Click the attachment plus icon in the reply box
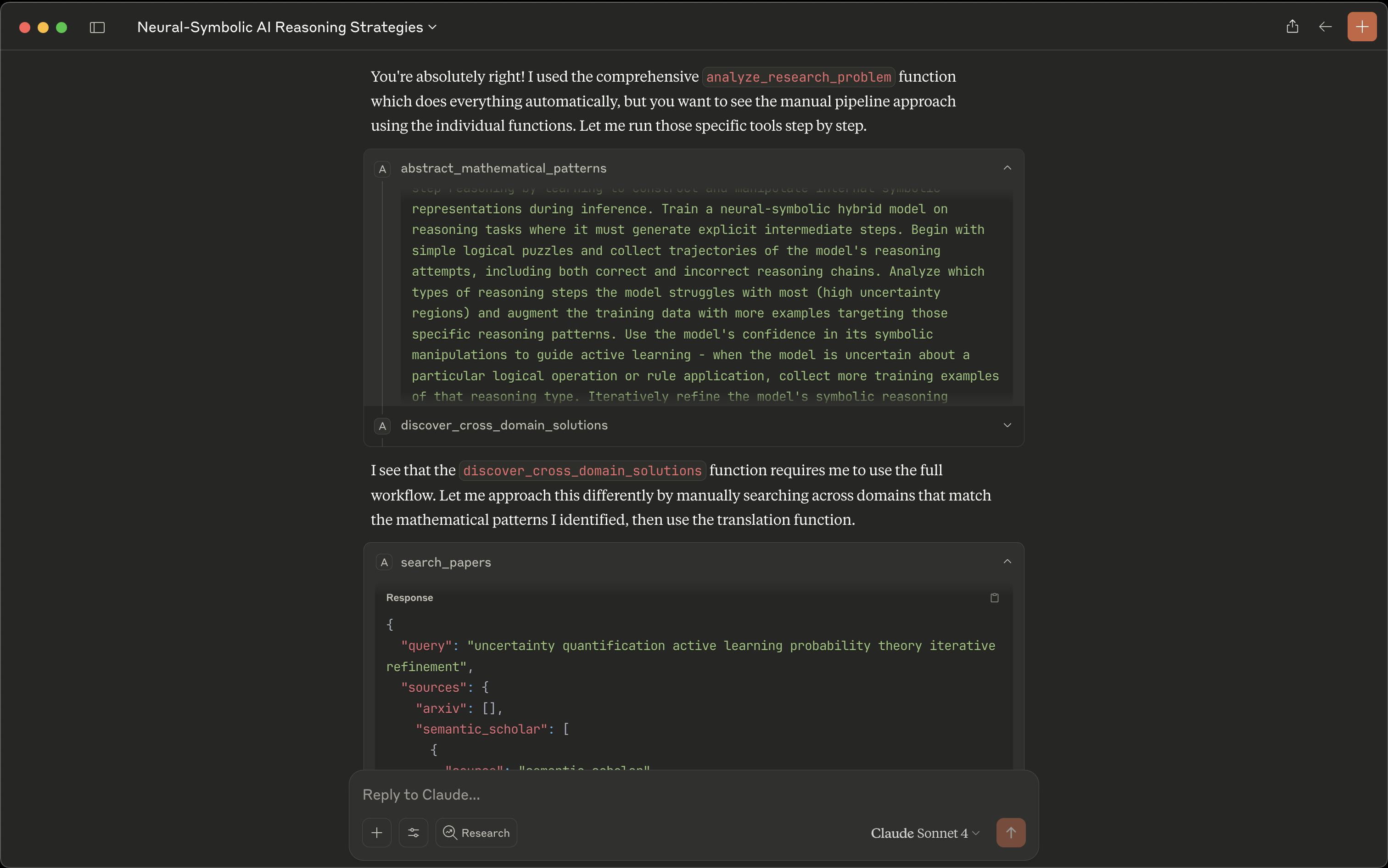 click(x=377, y=832)
